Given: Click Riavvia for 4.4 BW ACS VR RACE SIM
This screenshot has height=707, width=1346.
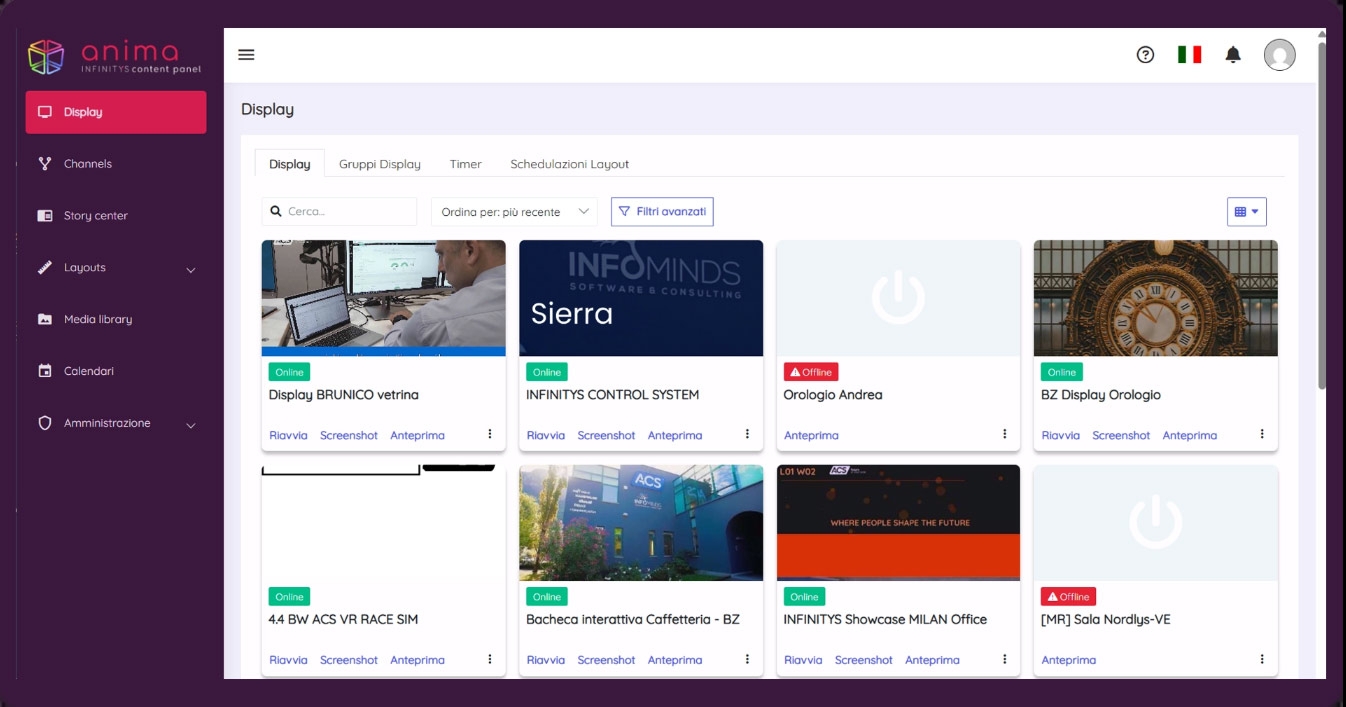Looking at the screenshot, I should [x=288, y=660].
